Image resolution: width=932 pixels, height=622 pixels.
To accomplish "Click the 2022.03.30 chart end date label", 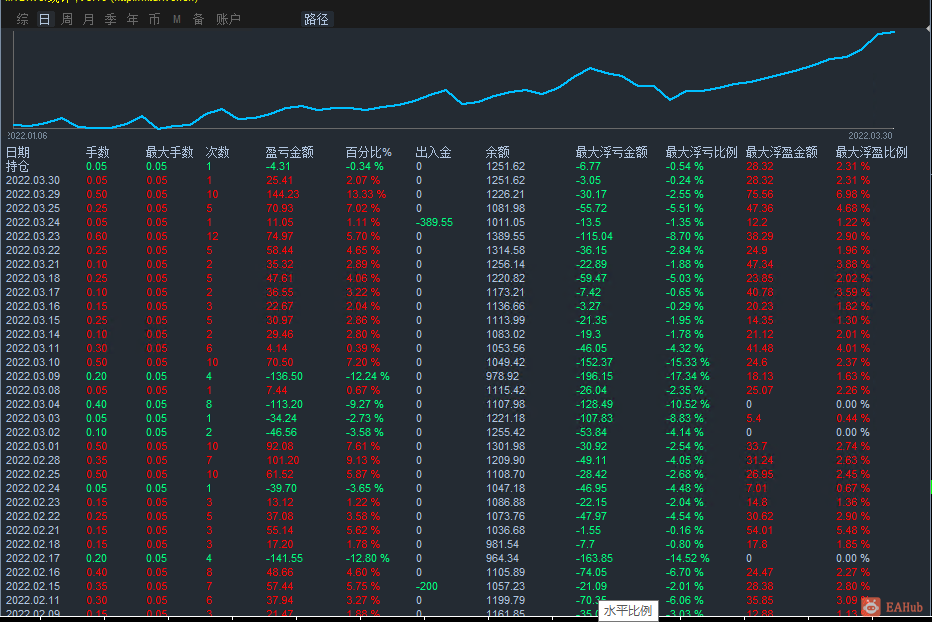I will (870, 136).
